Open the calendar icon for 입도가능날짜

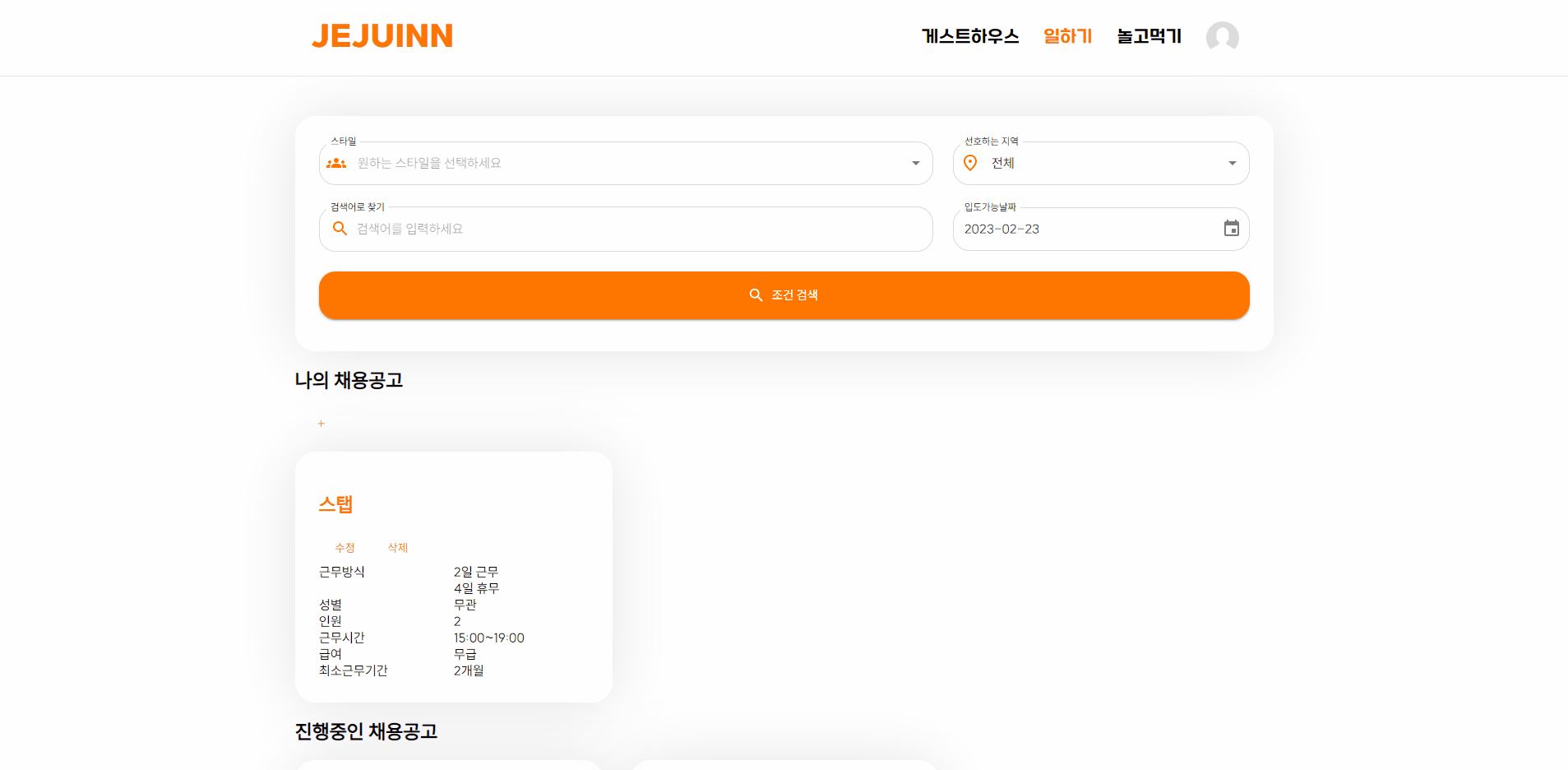click(1231, 229)
